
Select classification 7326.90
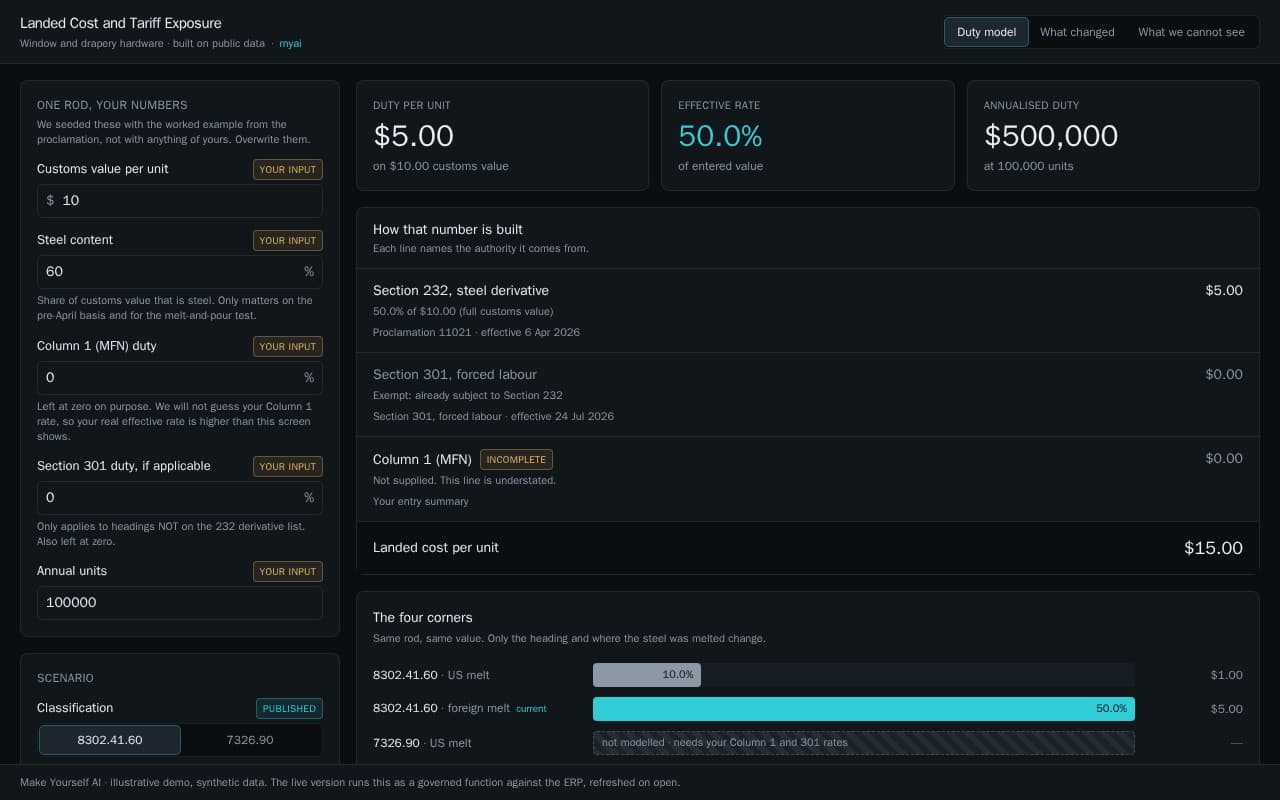tap(250, 740)
